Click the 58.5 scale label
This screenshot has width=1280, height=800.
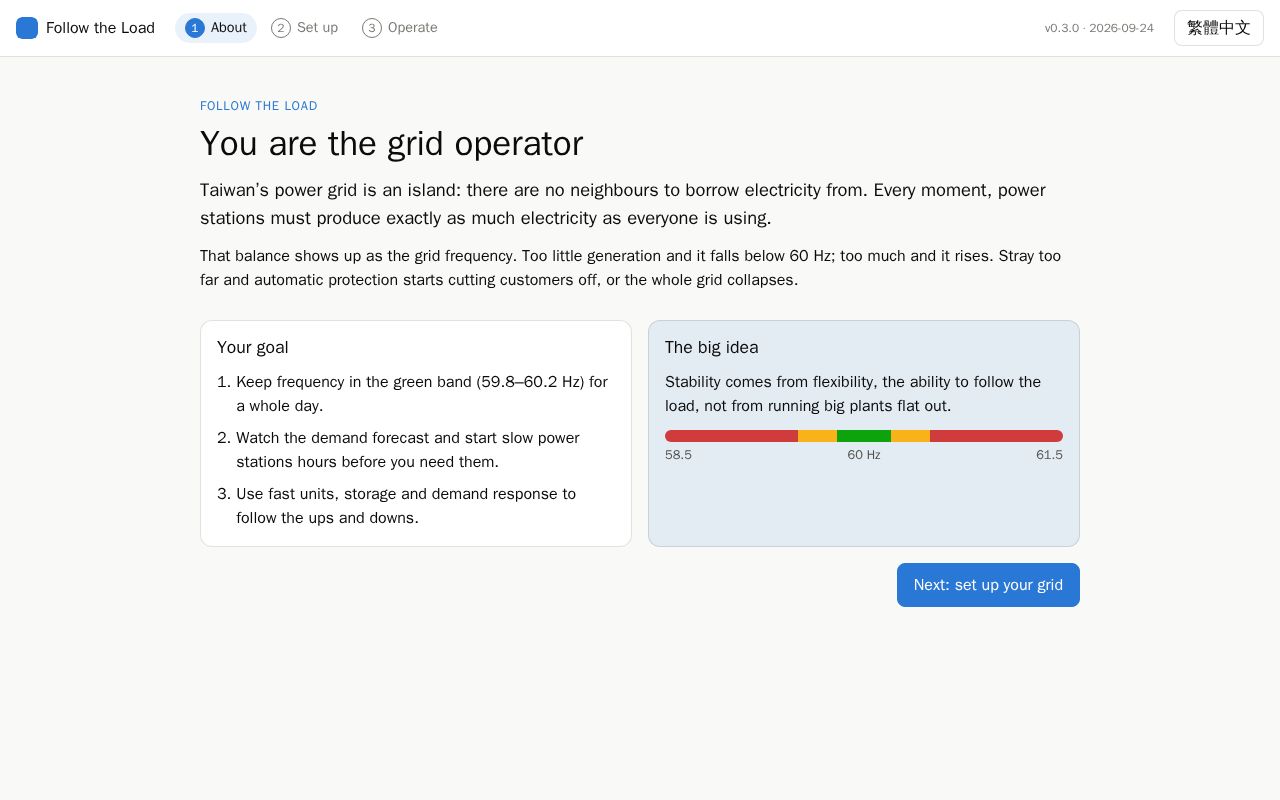tap(678, 455)
